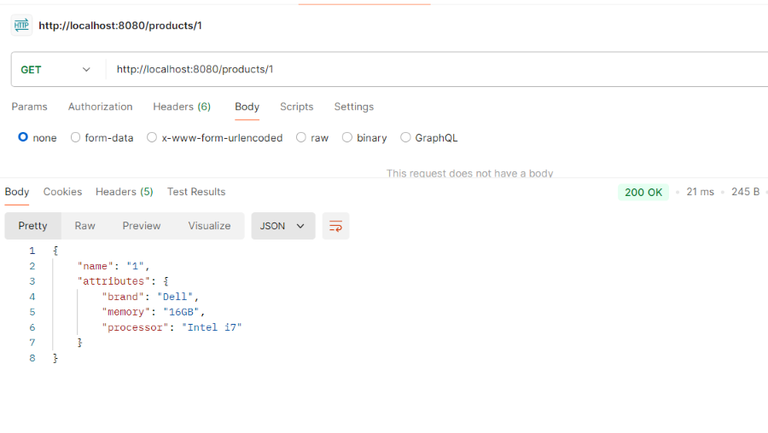The image size is (768, 433).
Task: Open the request Settings tab
Action: click(x=353, y=107)
